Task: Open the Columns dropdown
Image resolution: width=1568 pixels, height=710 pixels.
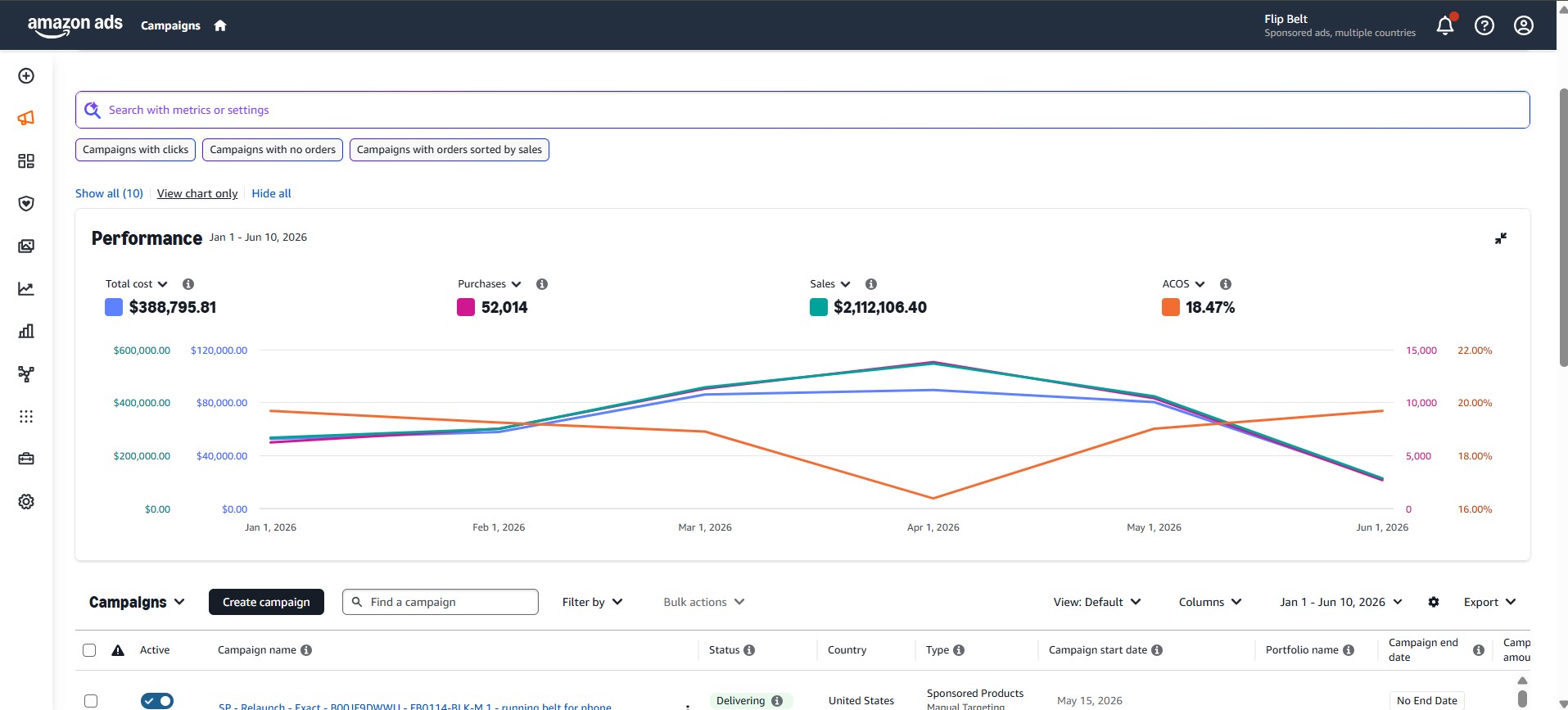Action: 1210,602
